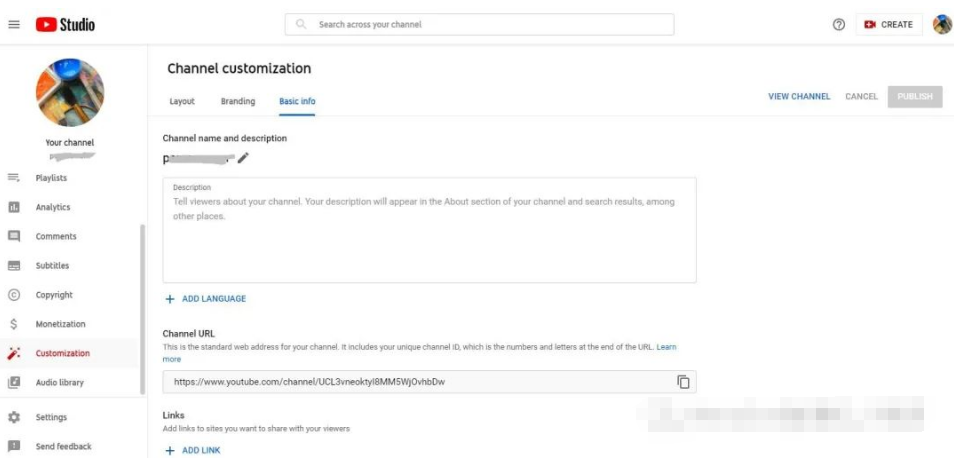
Task: Click the search across your channel box
Action: tap(479, 24)
